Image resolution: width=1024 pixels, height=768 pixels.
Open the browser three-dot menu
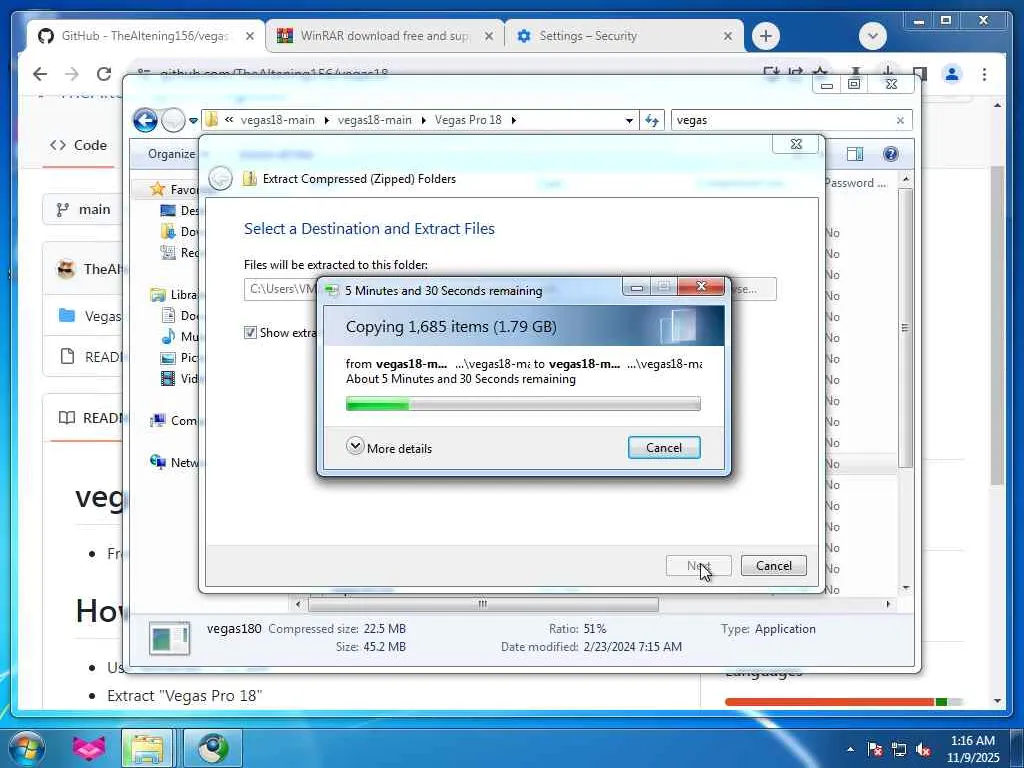pos(984,74)
